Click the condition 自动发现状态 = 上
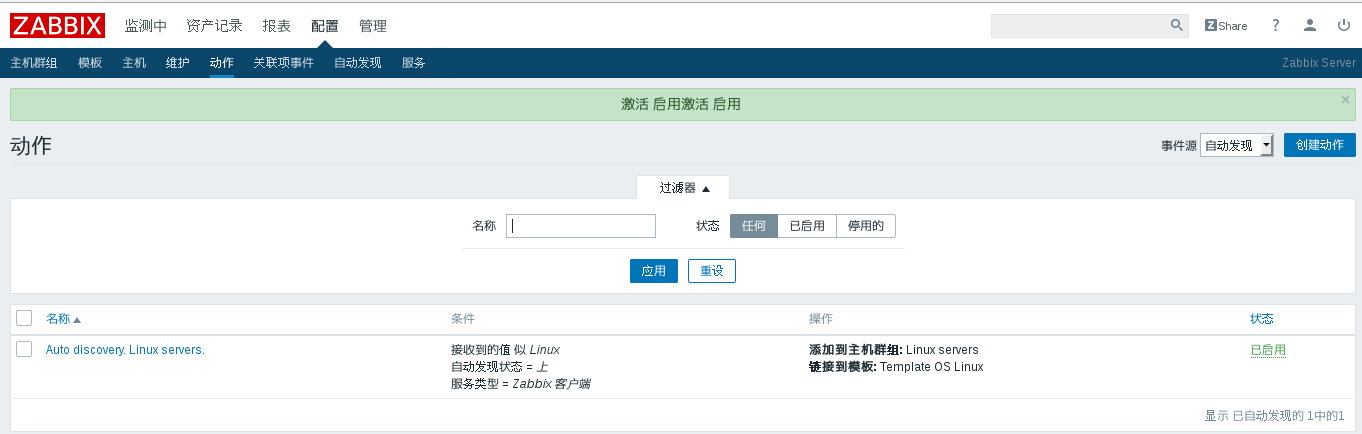 499,367
